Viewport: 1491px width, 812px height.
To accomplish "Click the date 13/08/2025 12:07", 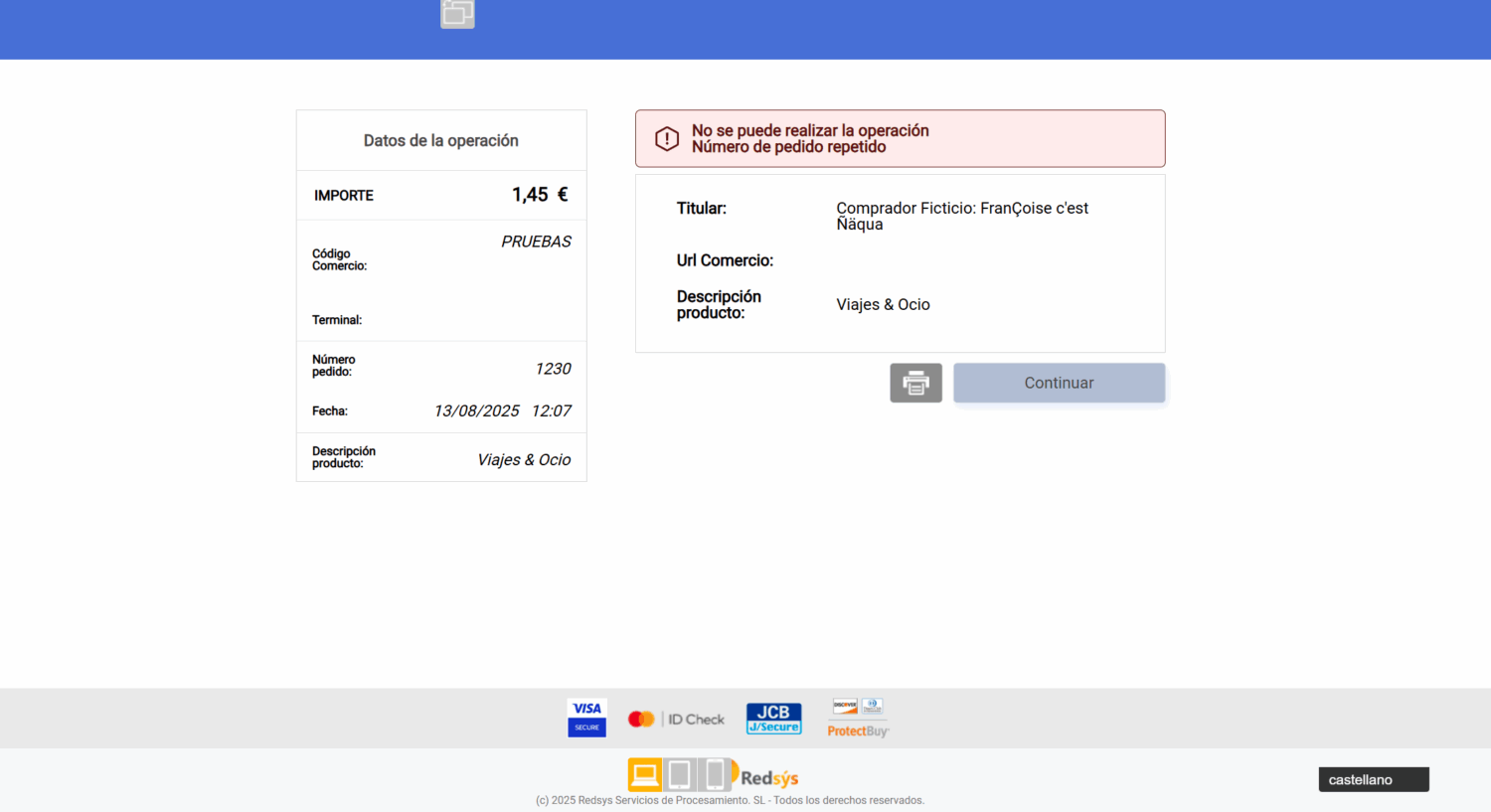I will 502,411.
